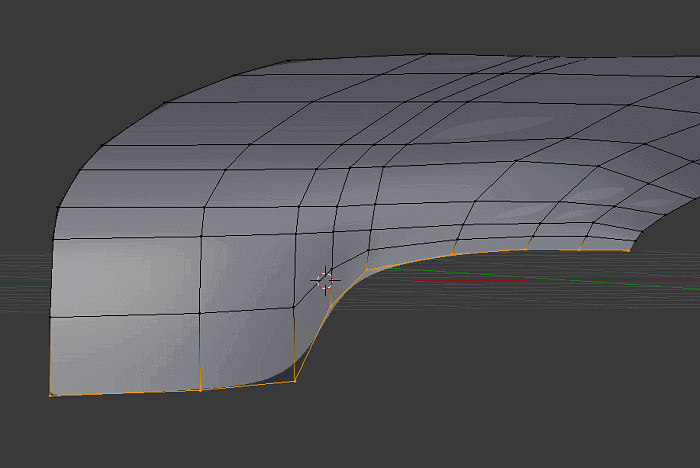Select the rightmost orange-highlighted vertex

pyautogui.click(x=629, y=250)
